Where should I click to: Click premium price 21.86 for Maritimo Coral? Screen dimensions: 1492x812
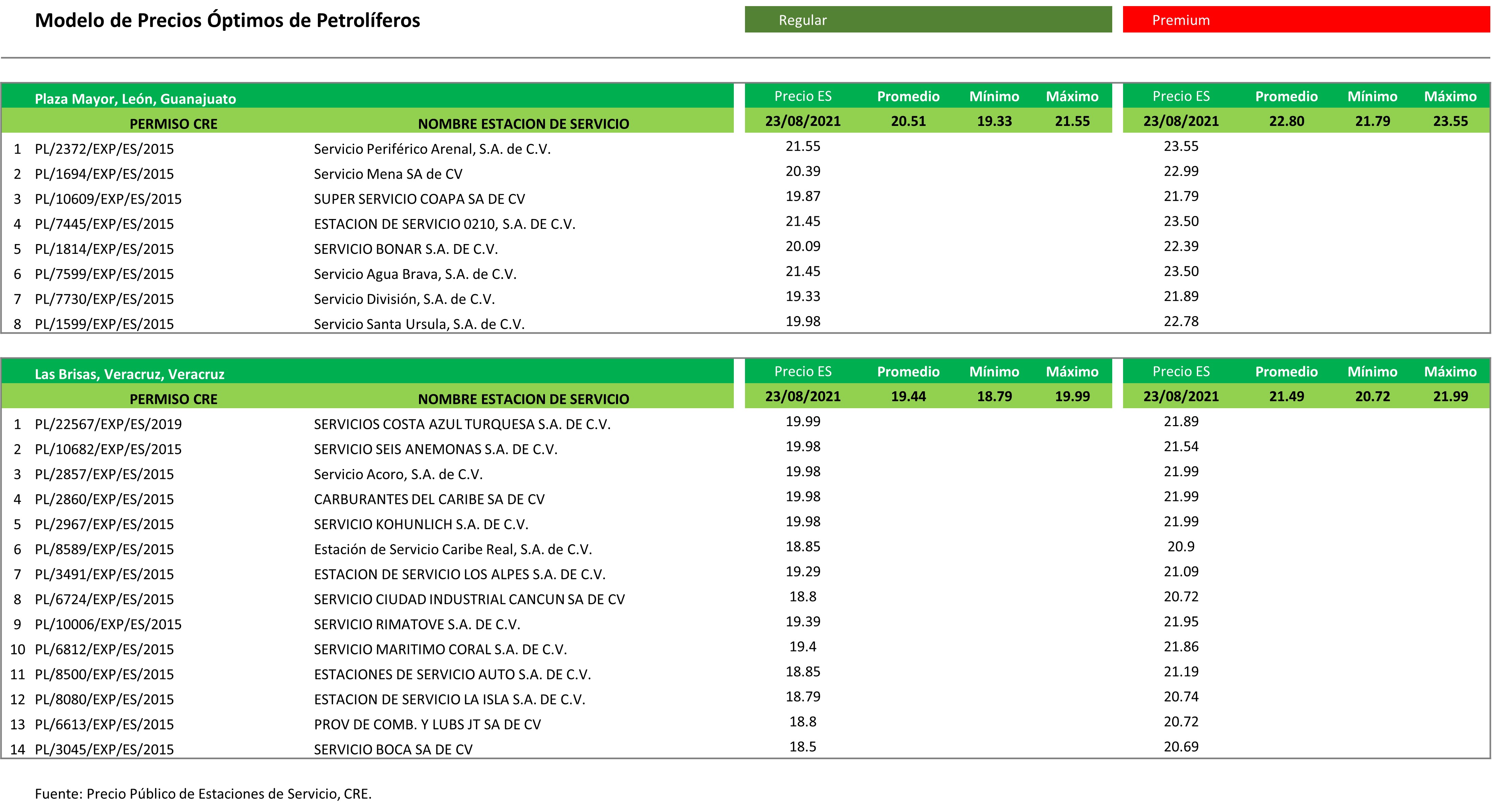tap(1180, 646)
